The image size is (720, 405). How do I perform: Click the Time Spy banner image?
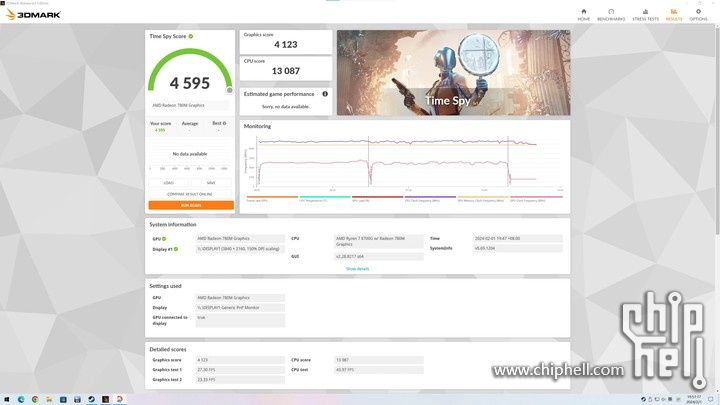(x=454, y=73)
